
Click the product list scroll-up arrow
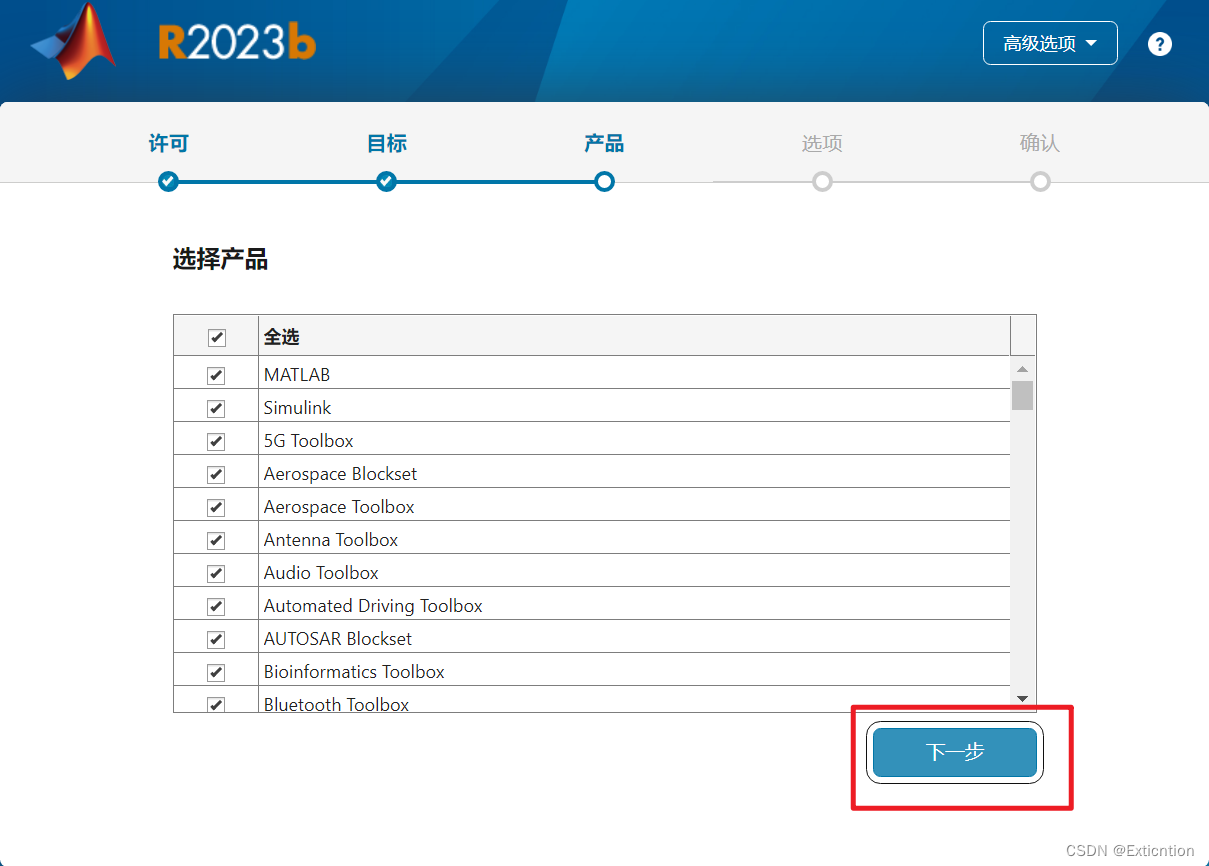pyautogui.click(x=1022, y=369)
